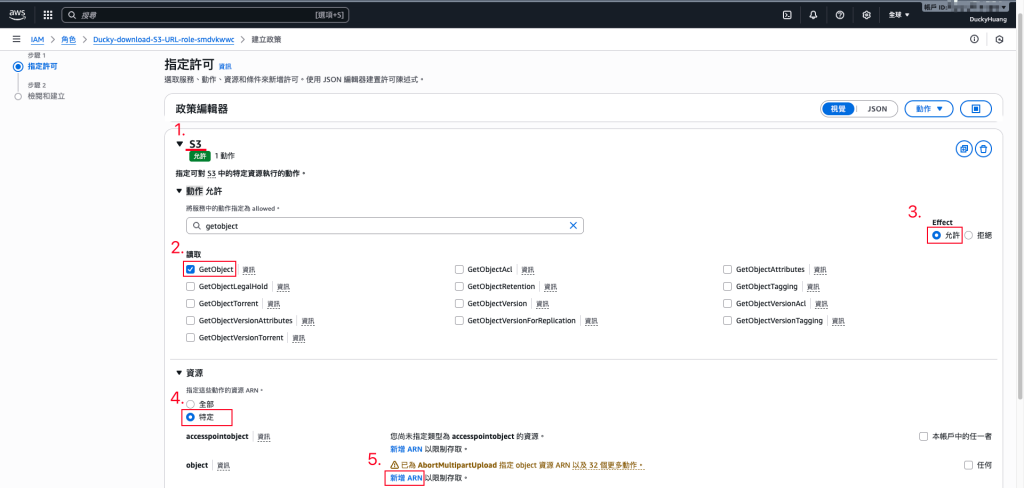Click the search magnifier in action filter

[197, 225]
